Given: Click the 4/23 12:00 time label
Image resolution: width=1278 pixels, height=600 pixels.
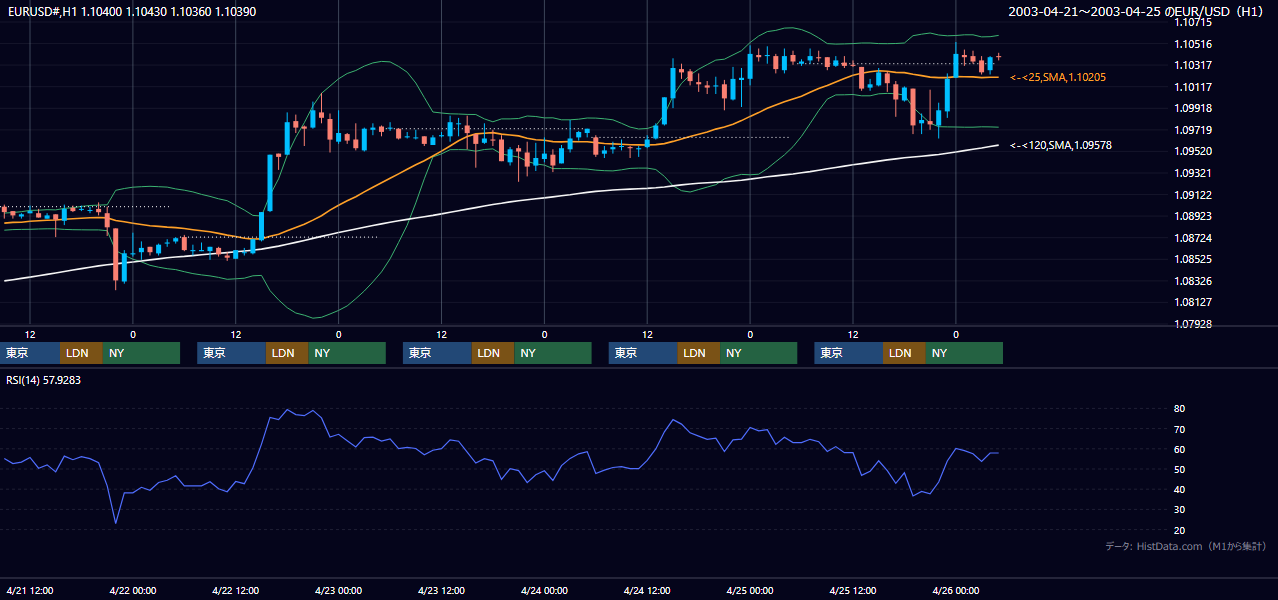Looking at the screenshot, I should (441, 590).
